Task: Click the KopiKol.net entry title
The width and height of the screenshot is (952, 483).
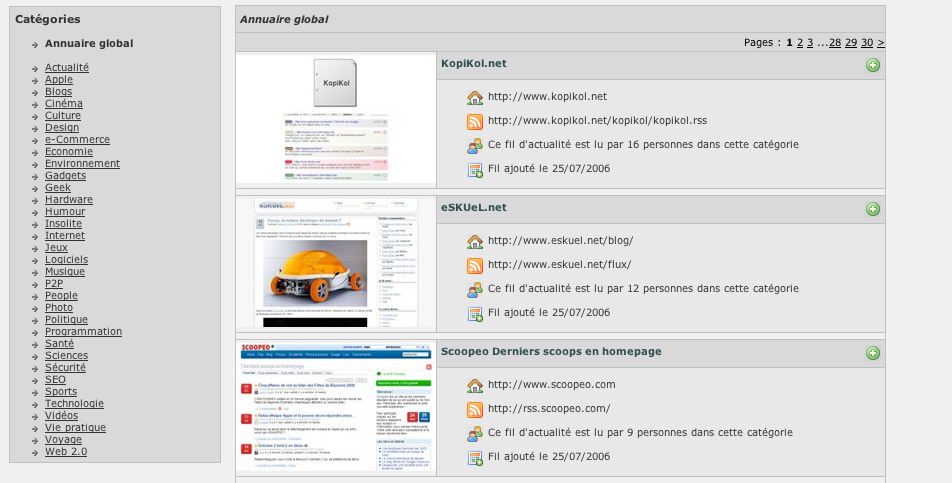Action: click(474, 64)
